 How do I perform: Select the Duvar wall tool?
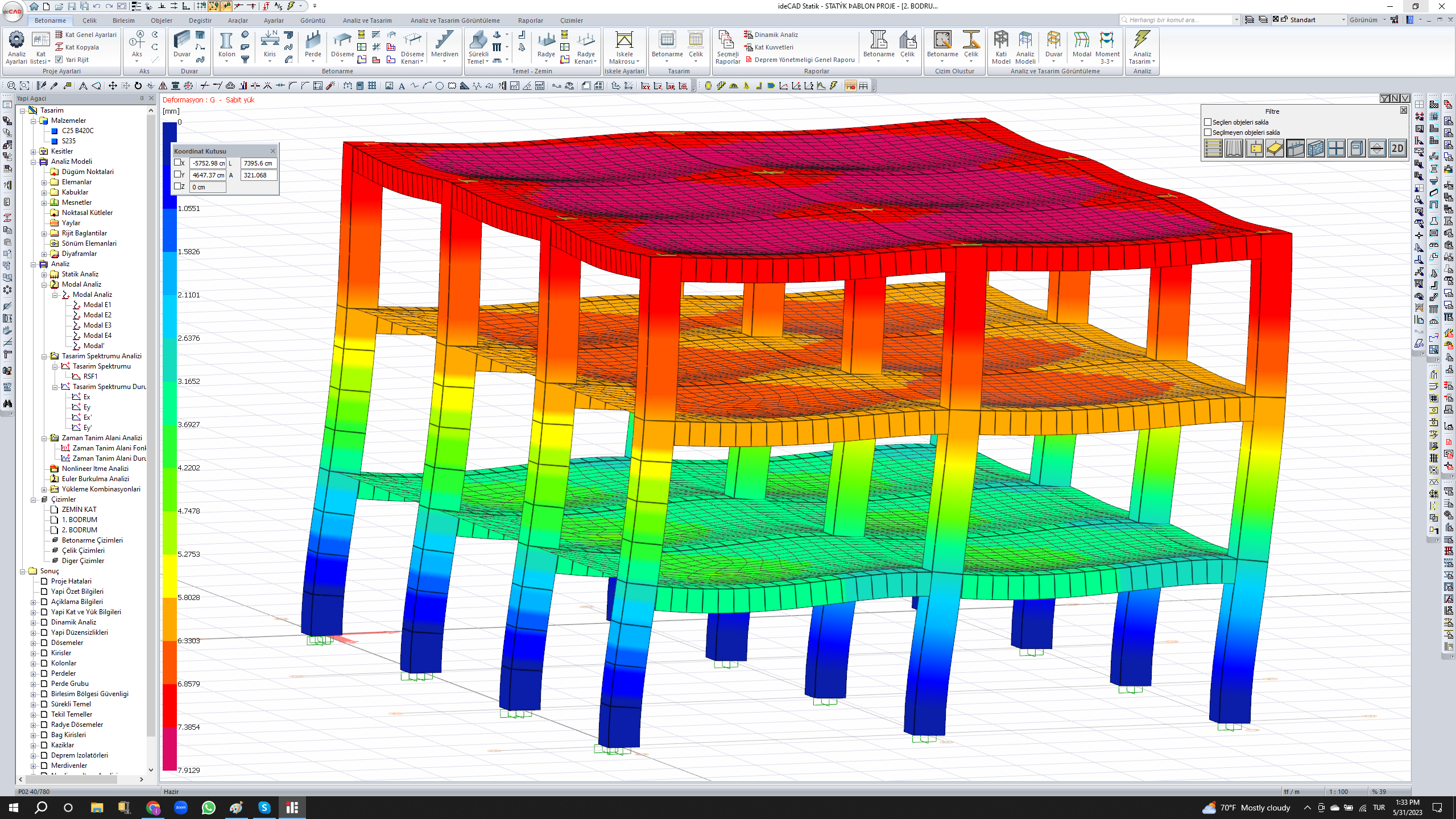(182, 45)
